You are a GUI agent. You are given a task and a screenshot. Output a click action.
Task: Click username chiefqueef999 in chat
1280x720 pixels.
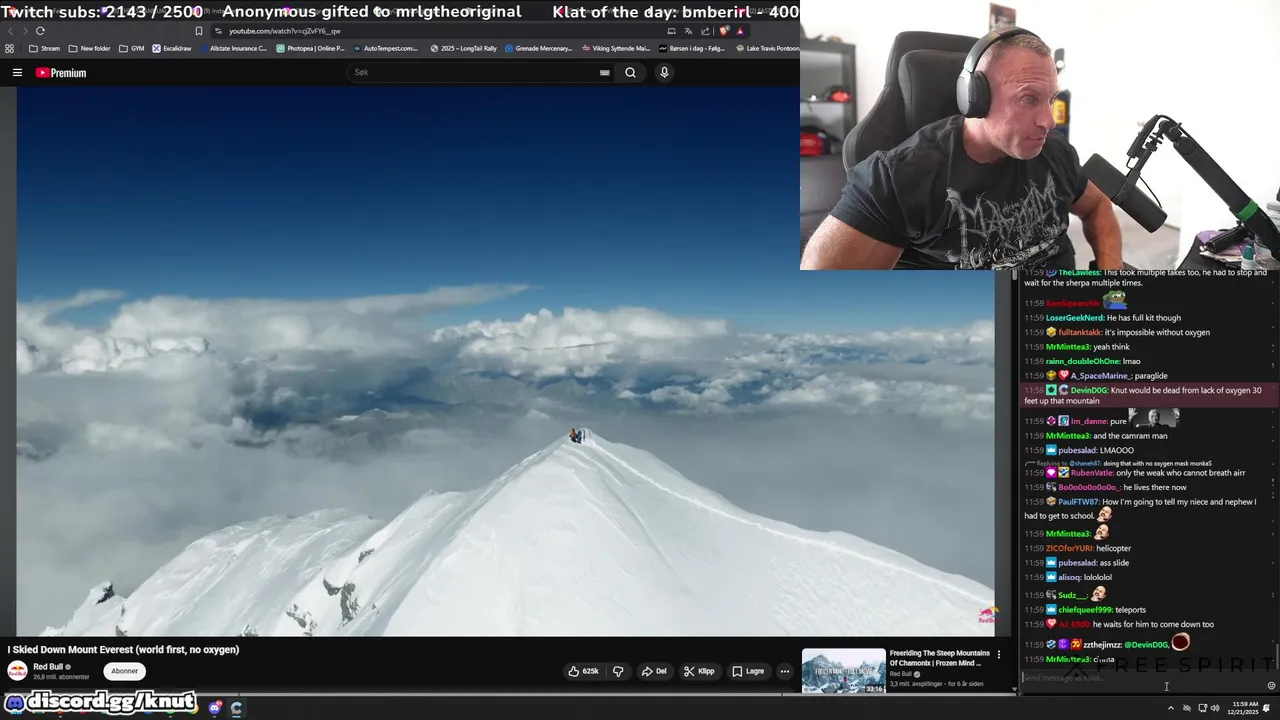point(1085,610)
